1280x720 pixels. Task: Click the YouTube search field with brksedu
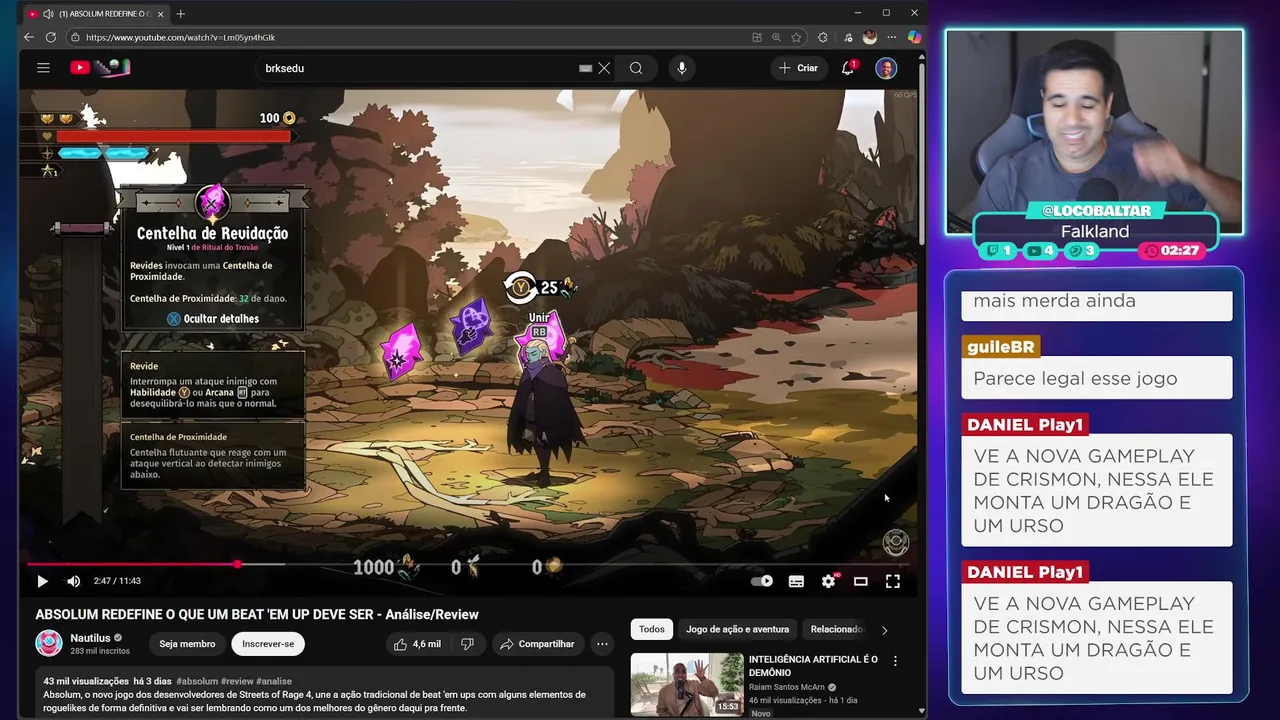pos(415,68)
